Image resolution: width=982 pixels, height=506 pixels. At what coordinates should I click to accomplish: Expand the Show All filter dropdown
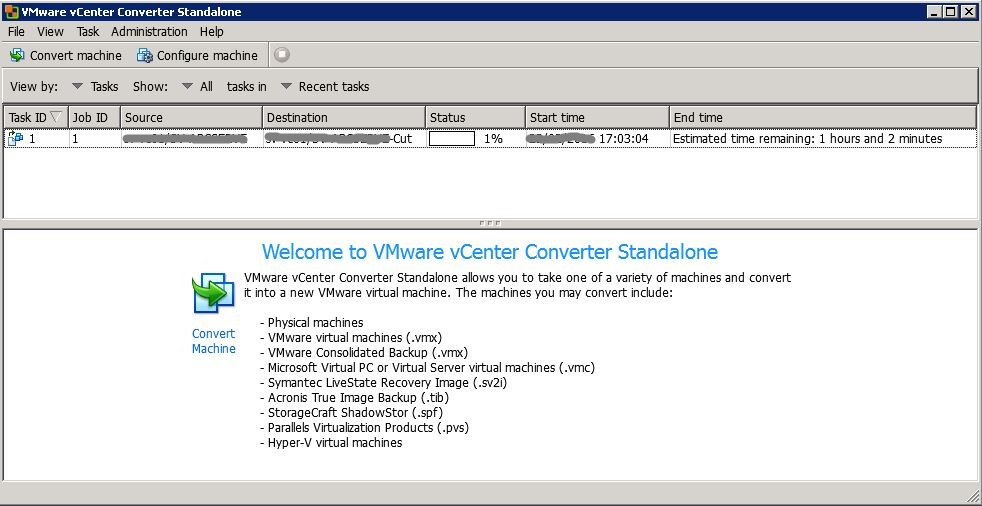[x=197, y=87]
